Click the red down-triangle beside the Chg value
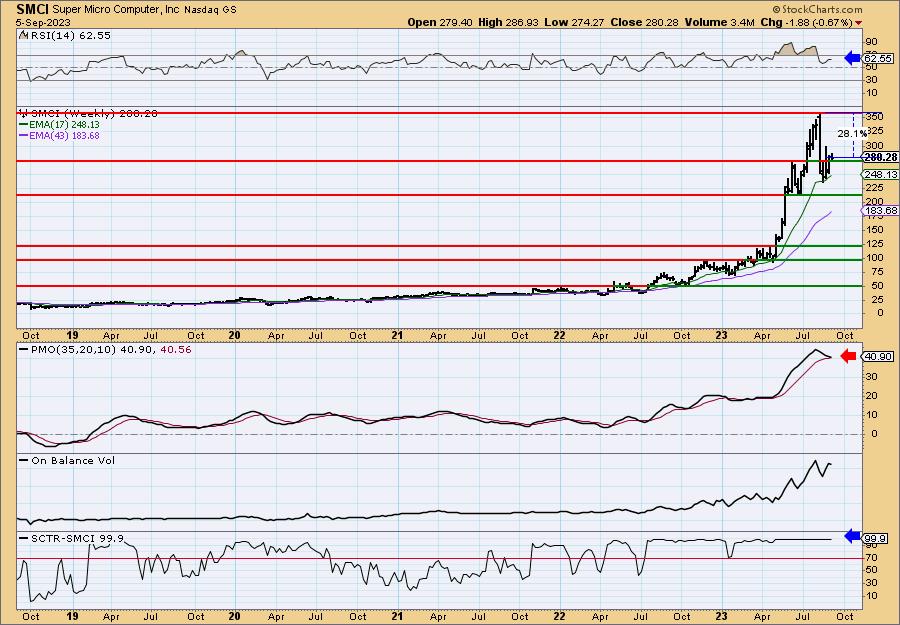This screenshot has height=625, width=900. tap(859, 23)
